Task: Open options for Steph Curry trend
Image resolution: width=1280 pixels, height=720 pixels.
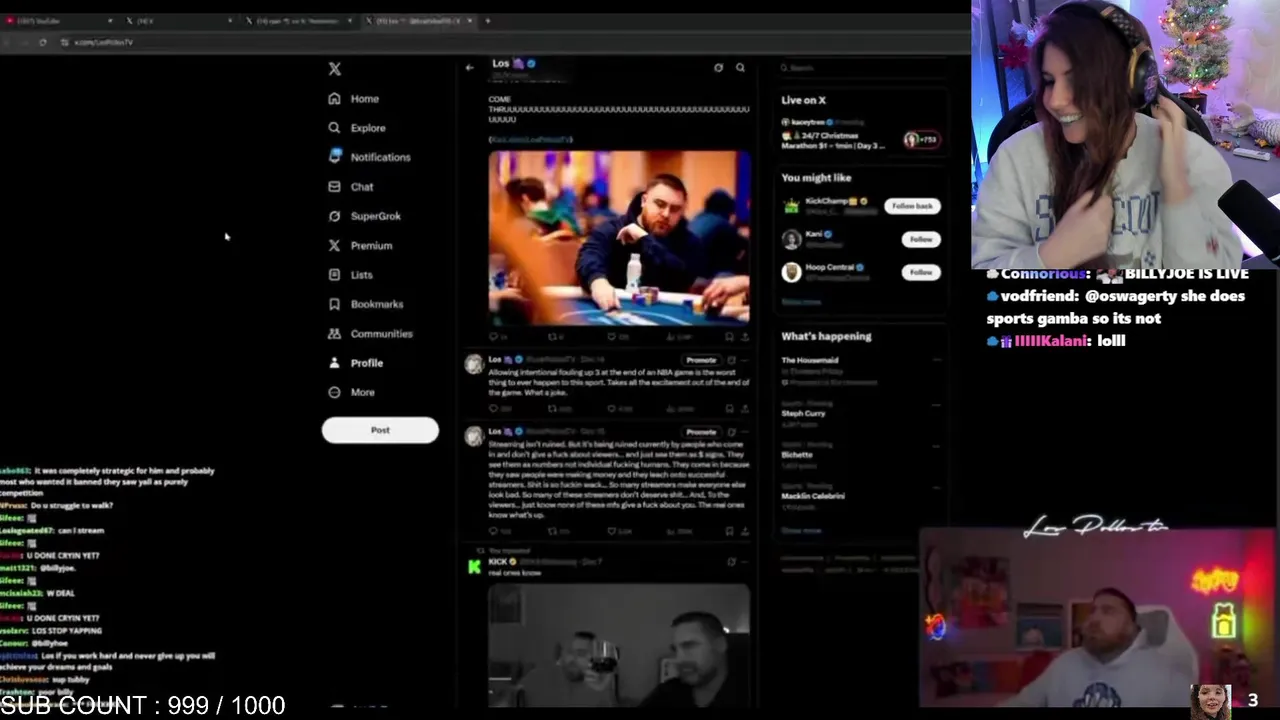Action: (936, 404)
